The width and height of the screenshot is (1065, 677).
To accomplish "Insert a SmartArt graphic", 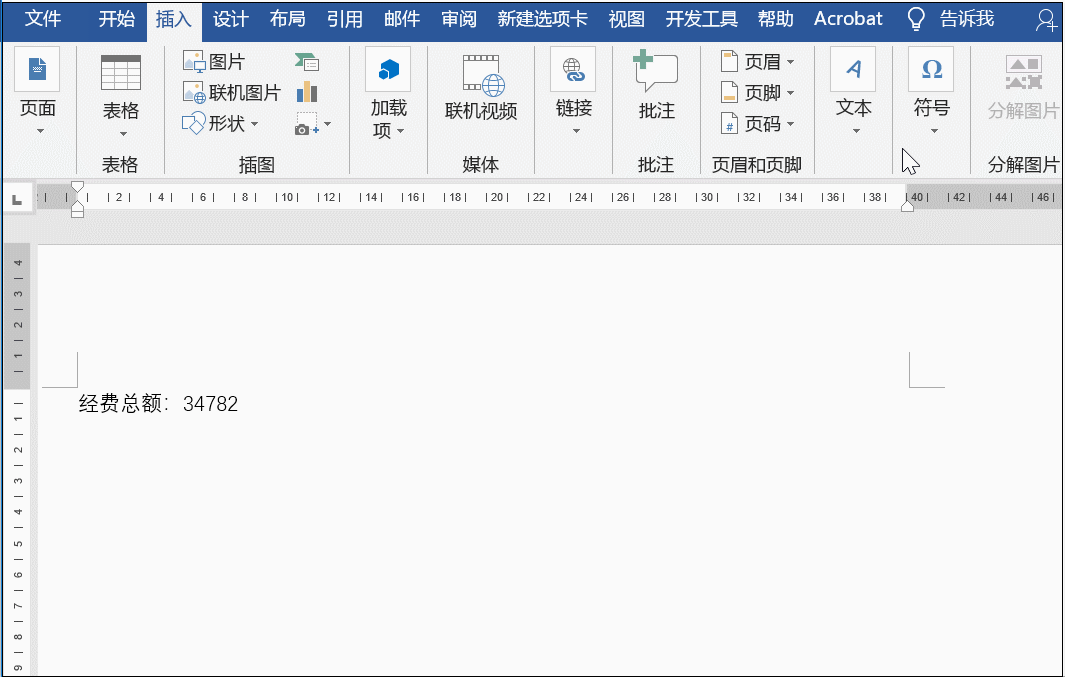I will (x=306, y=60).
